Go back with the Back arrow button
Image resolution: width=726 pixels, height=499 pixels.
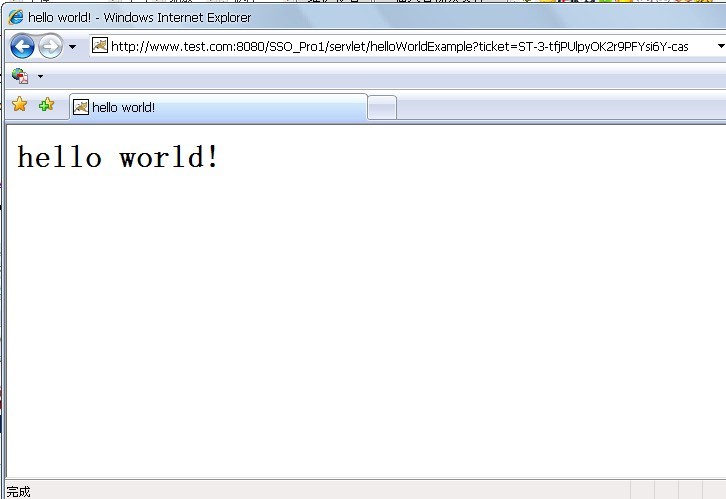coord(22,46)
